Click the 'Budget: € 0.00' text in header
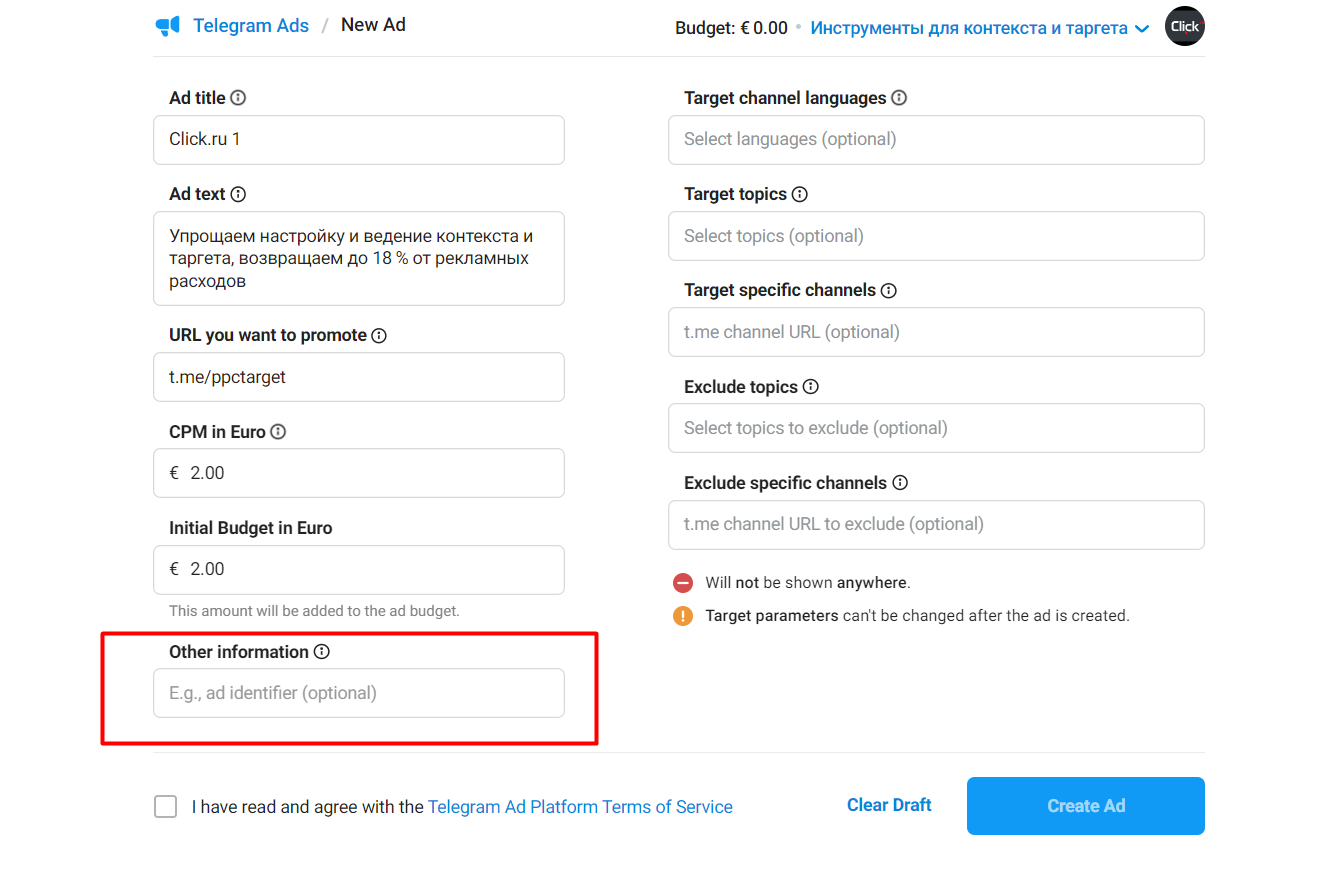1328x879 pixels. point(731,28)
